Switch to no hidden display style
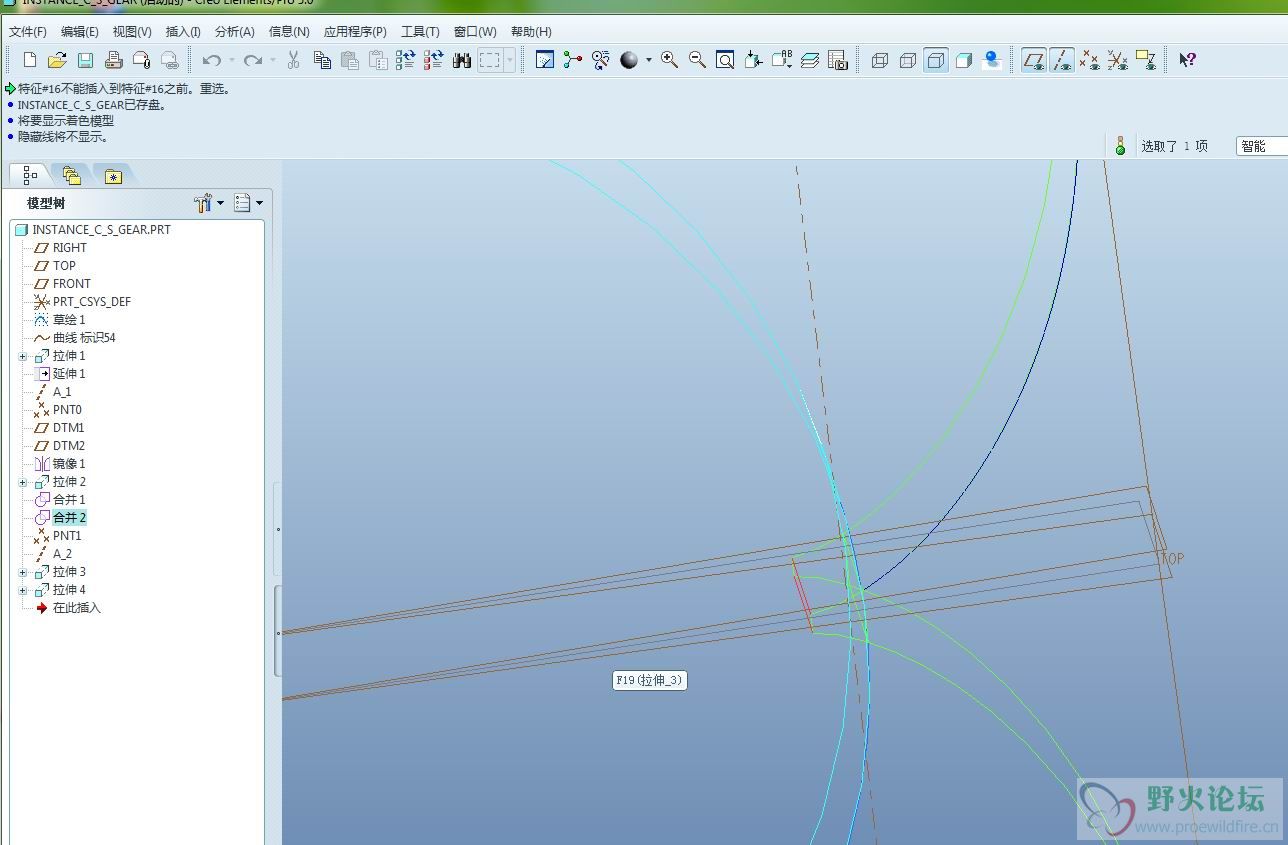Screen dimensions: 1288x845 936,60
